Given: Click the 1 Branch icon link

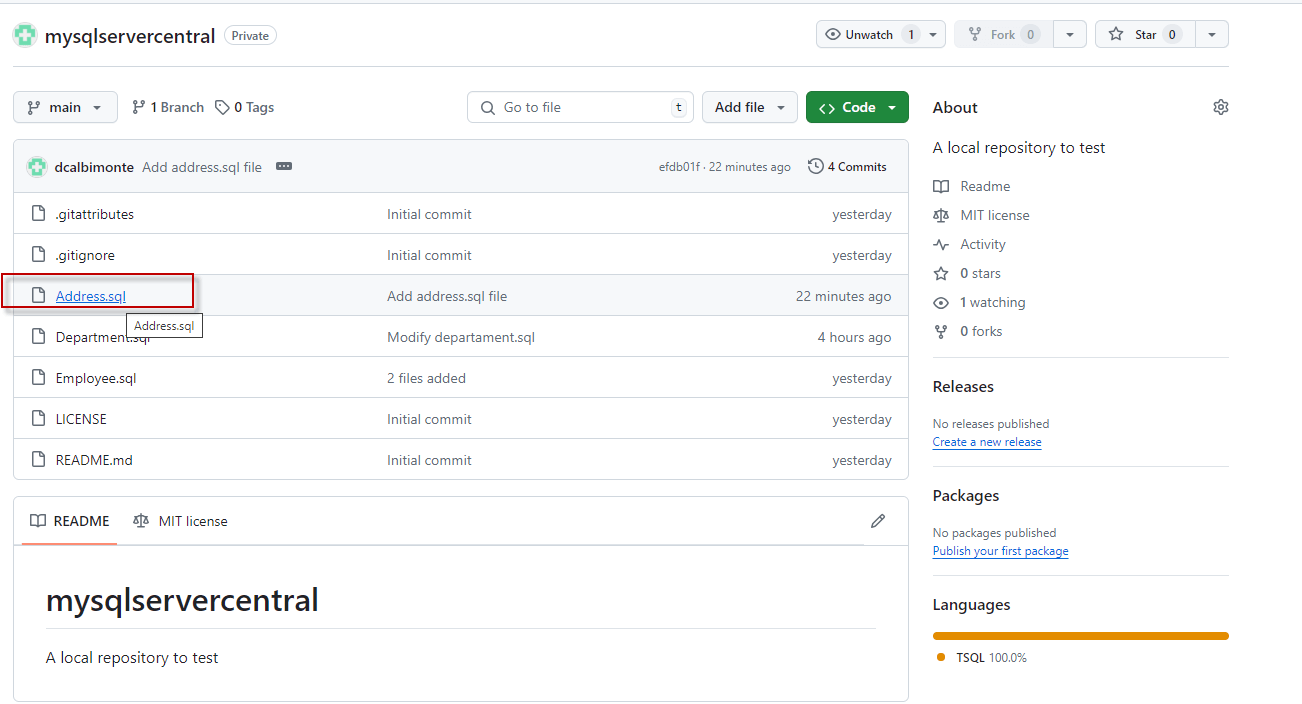Looking at the screenshot, I should click(139, 107).
